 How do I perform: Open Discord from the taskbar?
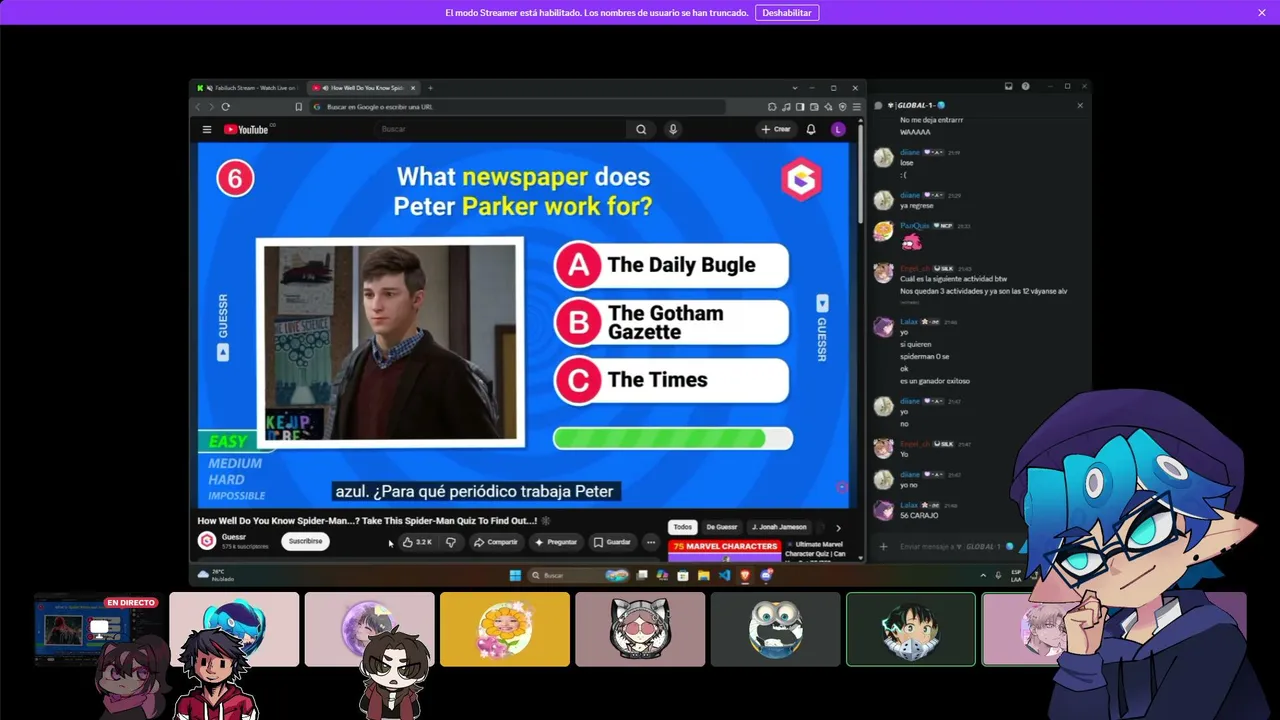[x=766, y=575]
